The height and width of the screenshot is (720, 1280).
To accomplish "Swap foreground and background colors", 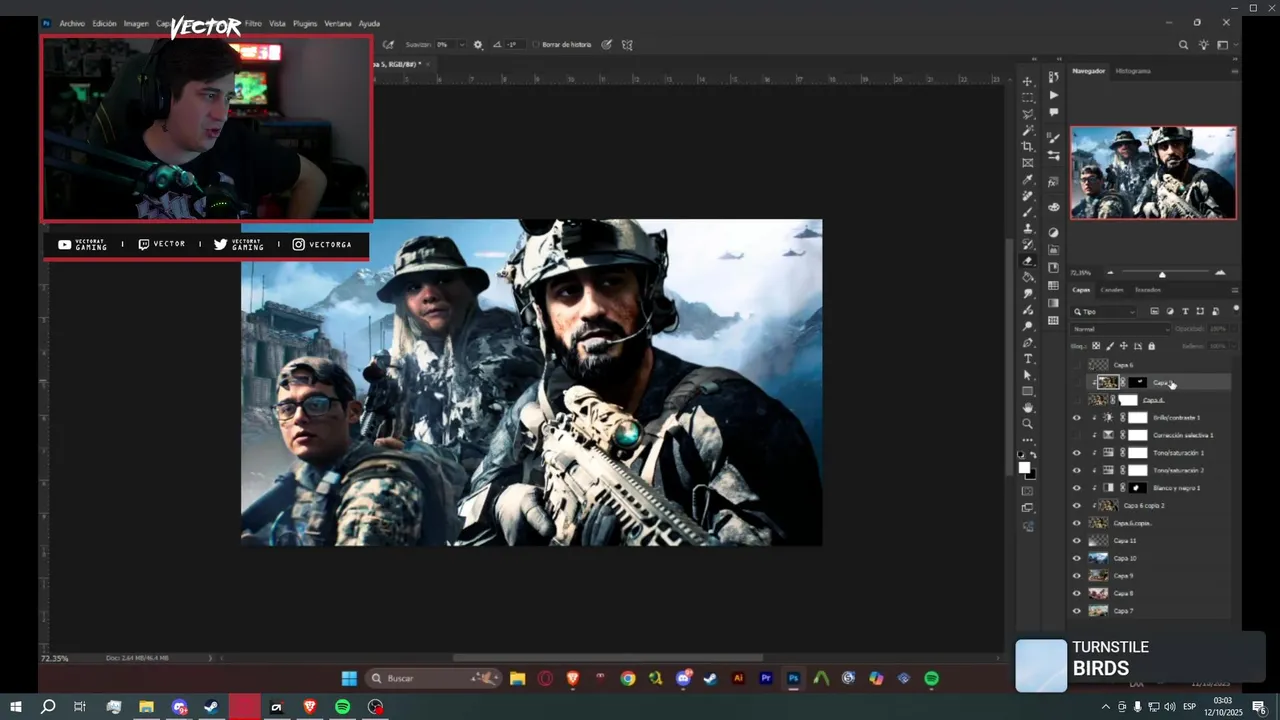I will coord(1034,456).
